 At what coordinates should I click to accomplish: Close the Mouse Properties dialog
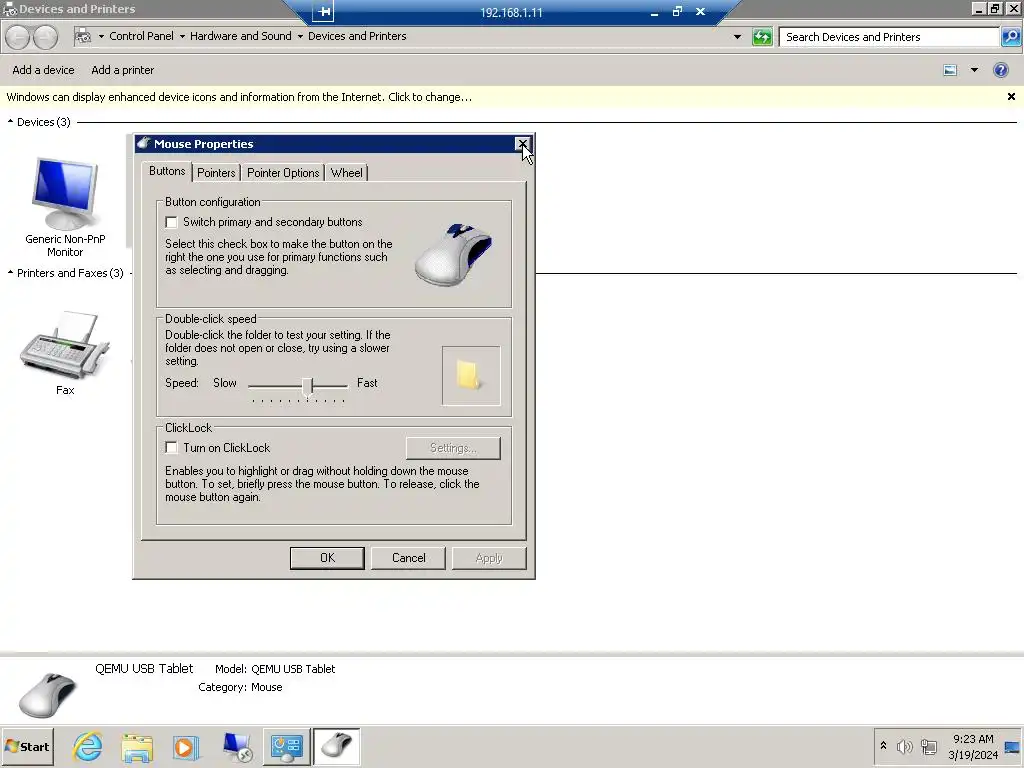(522, 144)
